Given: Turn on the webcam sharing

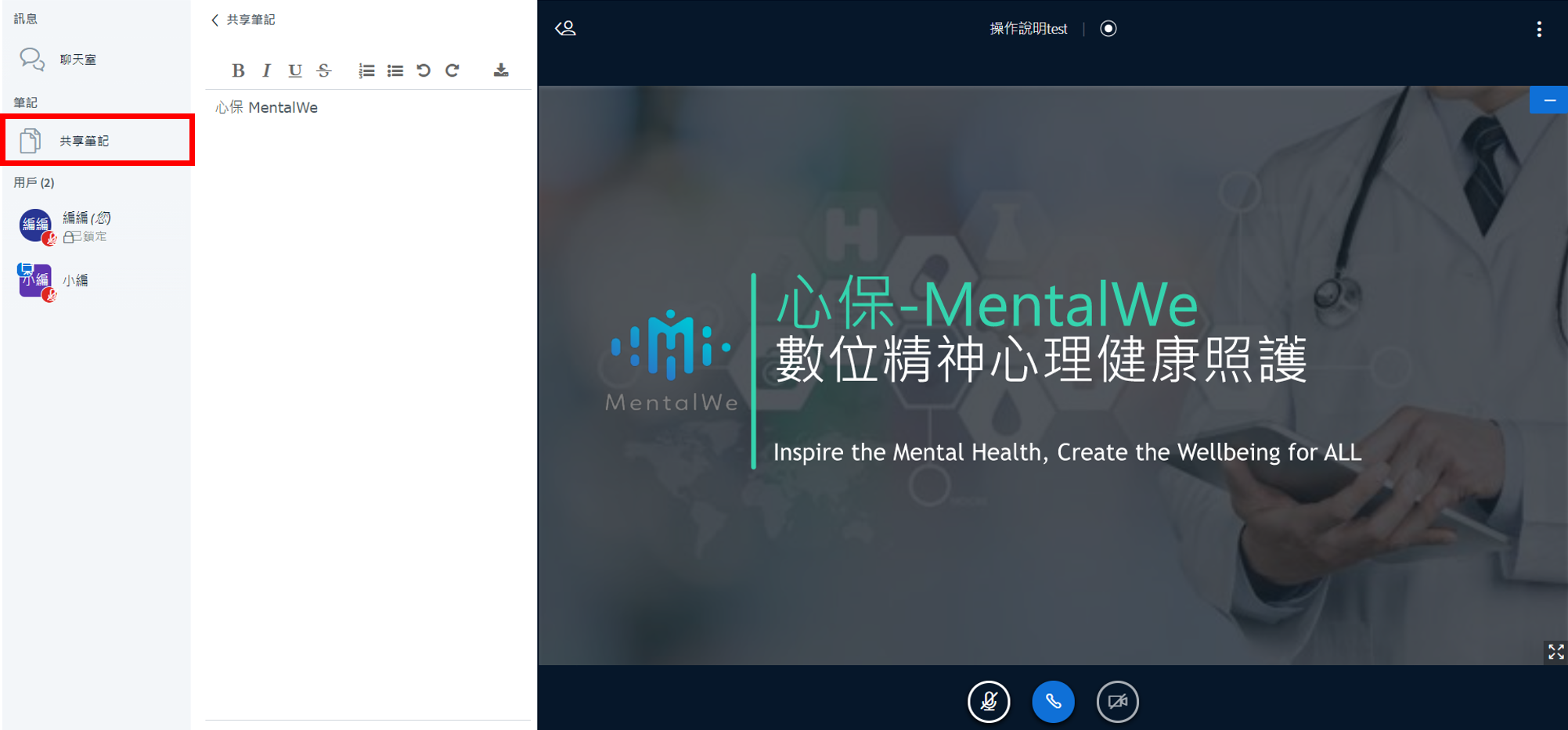Looking at the screenshot, I should coord(1117,701).
